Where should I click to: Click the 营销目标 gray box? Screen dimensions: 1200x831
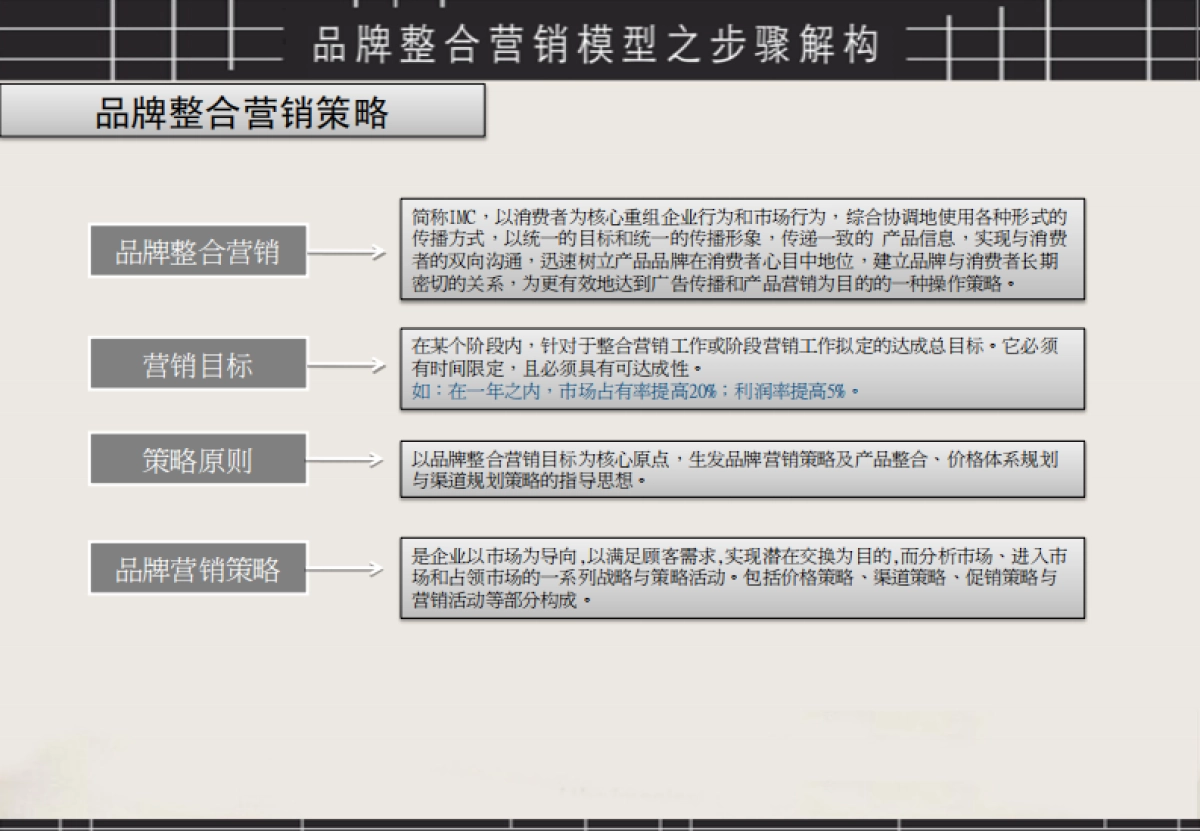[200, 362]
